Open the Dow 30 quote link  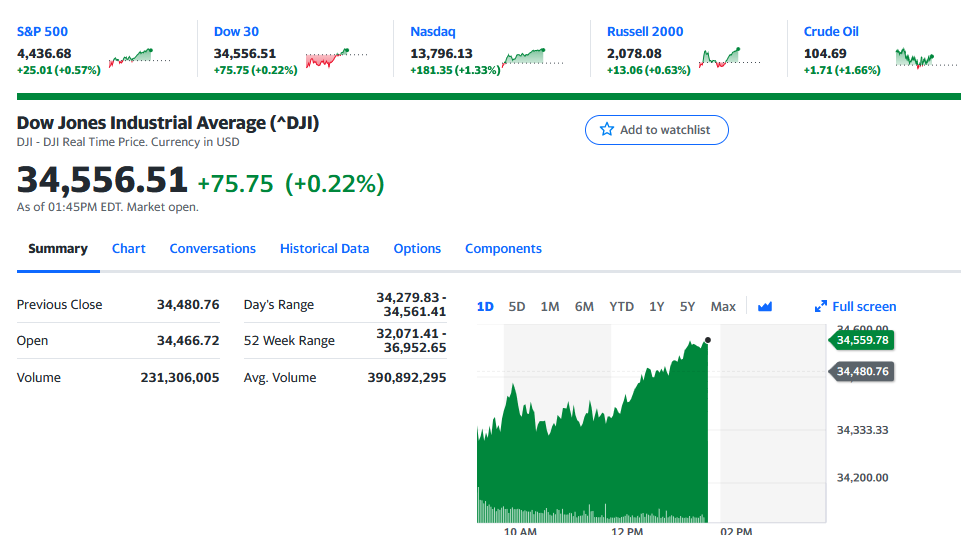point(236,31)
